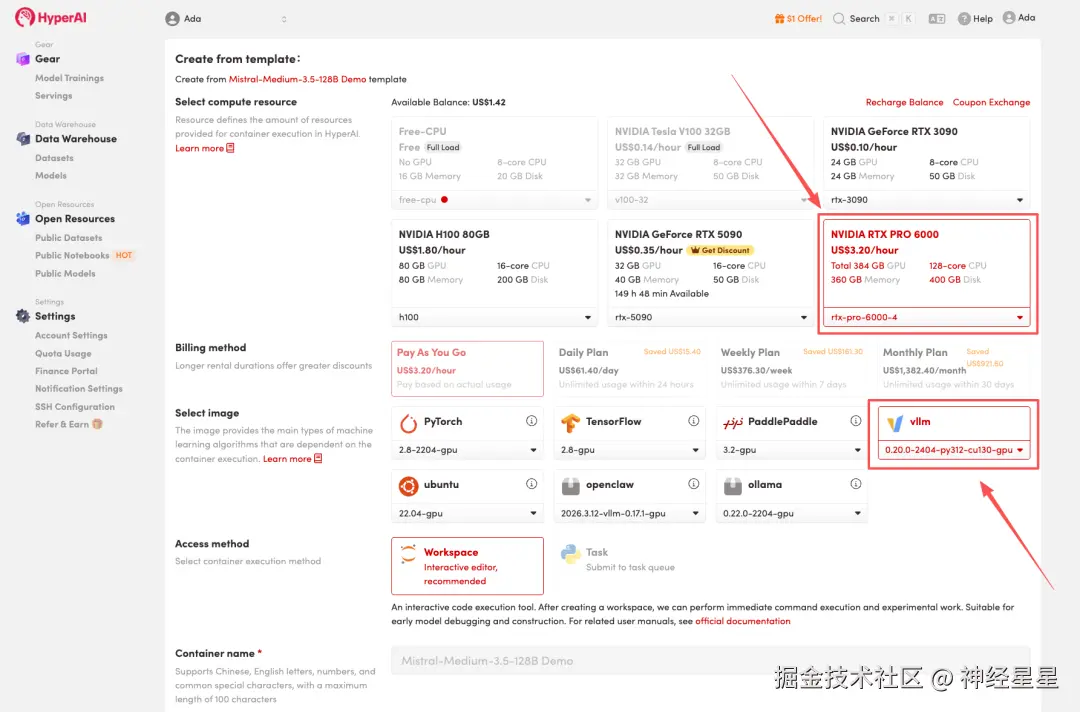1080x712 pixels.
Task: Open the Open Resources section icon
Action: pyautogui.click(x=23, y=219)
